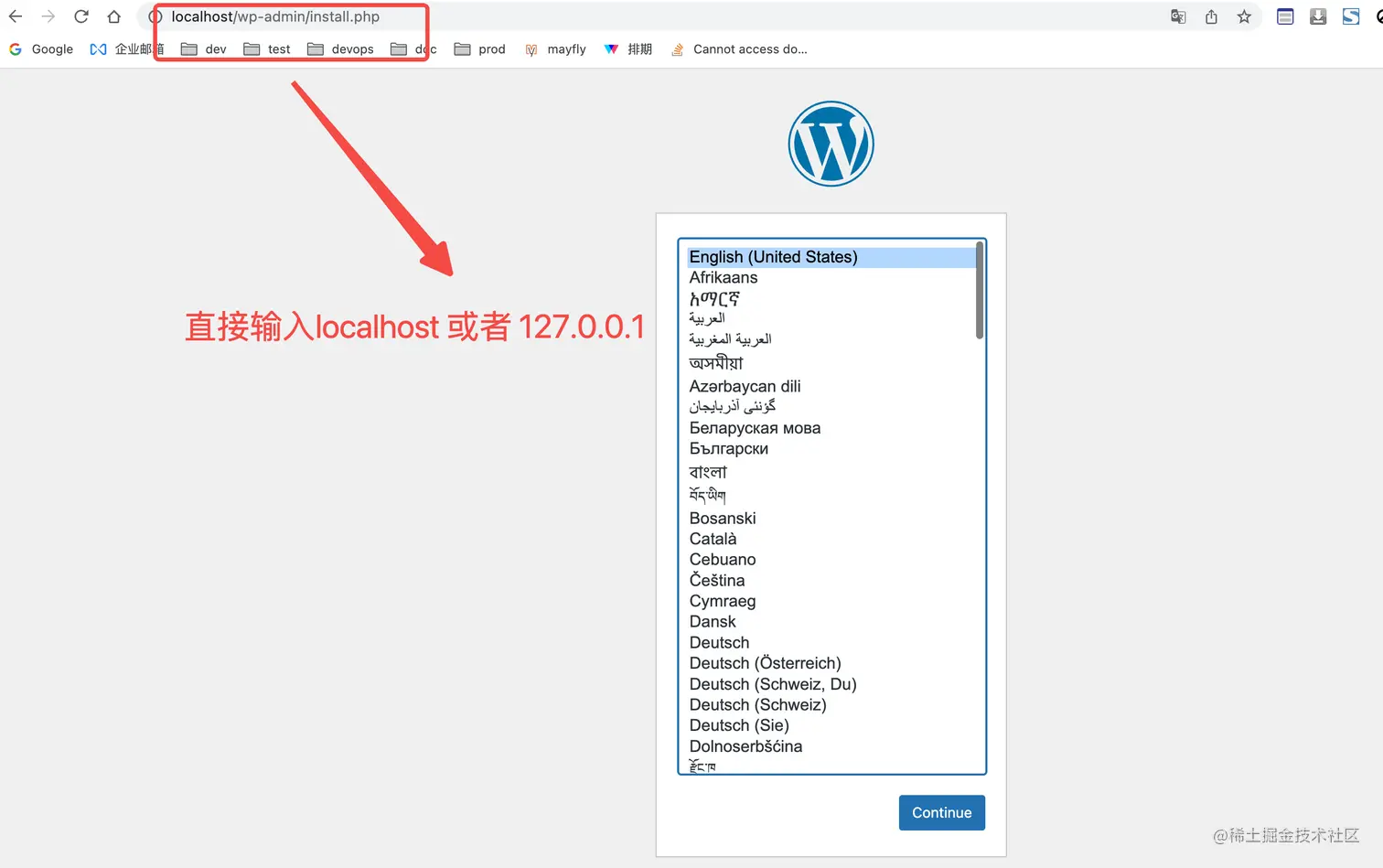Select Azərbaycan dili language option
Screen dimensions: 1383x868
tap(831, 386)
